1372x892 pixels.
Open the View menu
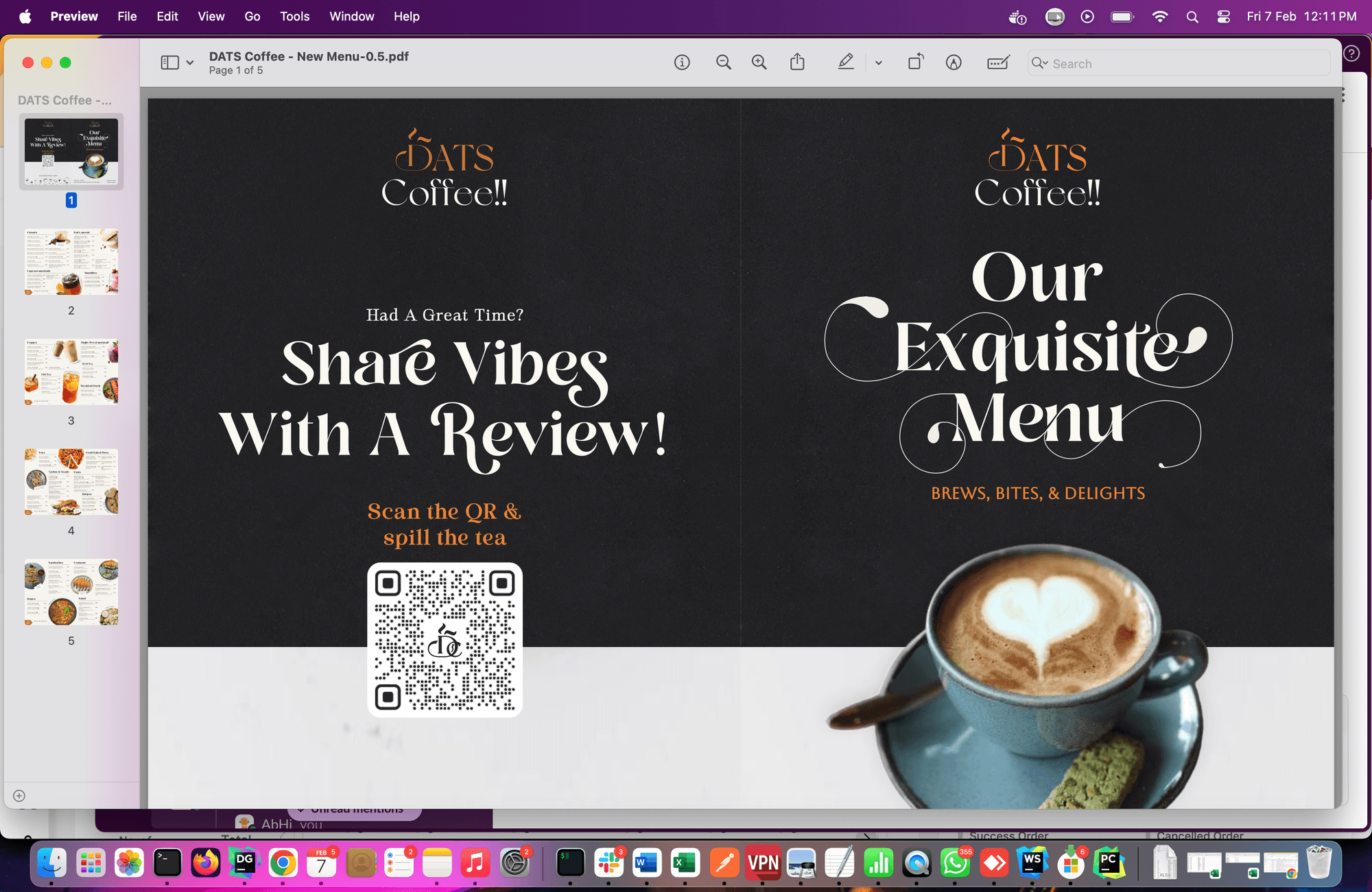(x=211, y=16)
